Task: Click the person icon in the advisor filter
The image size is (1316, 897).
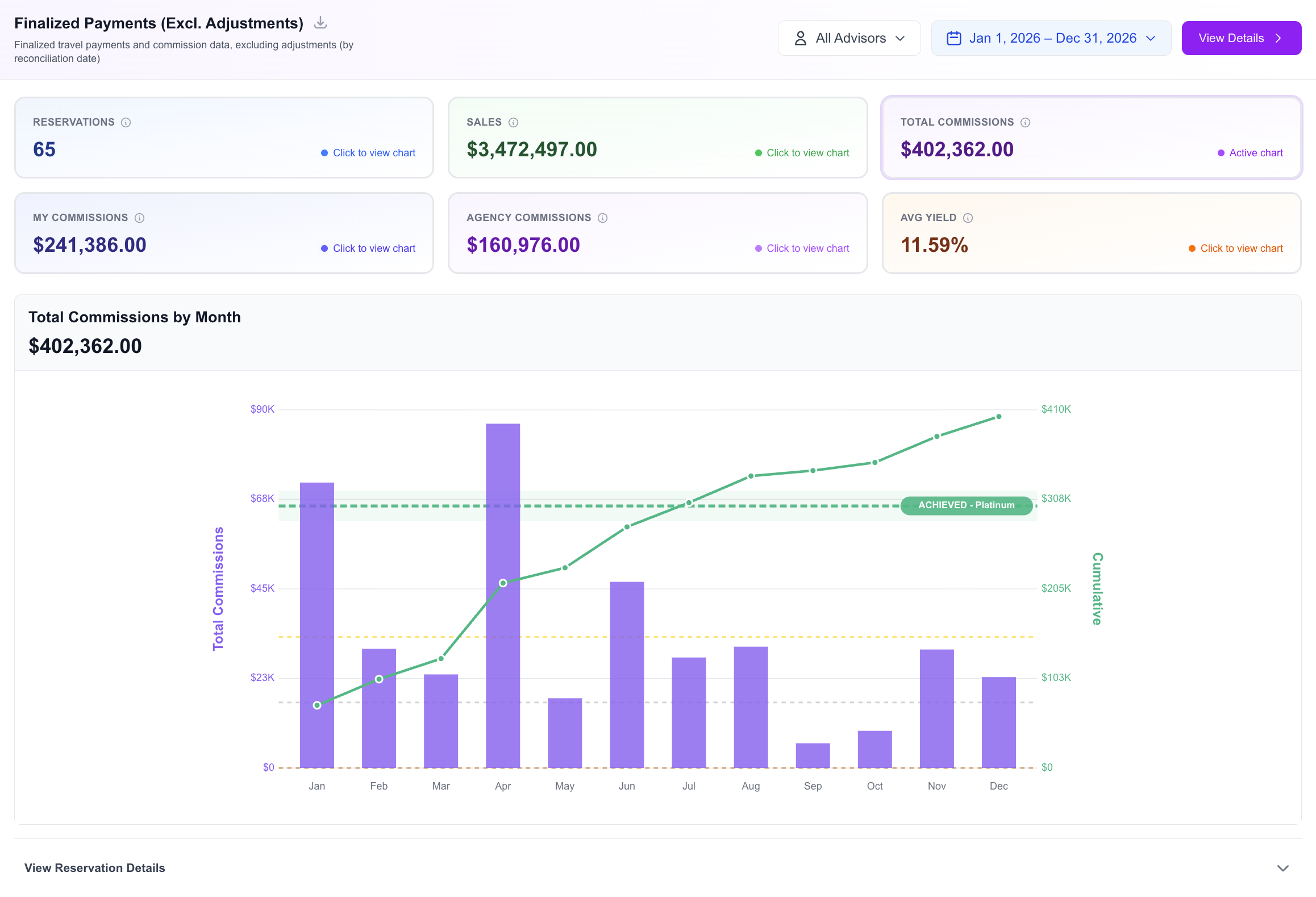Action: pos(800,38)
